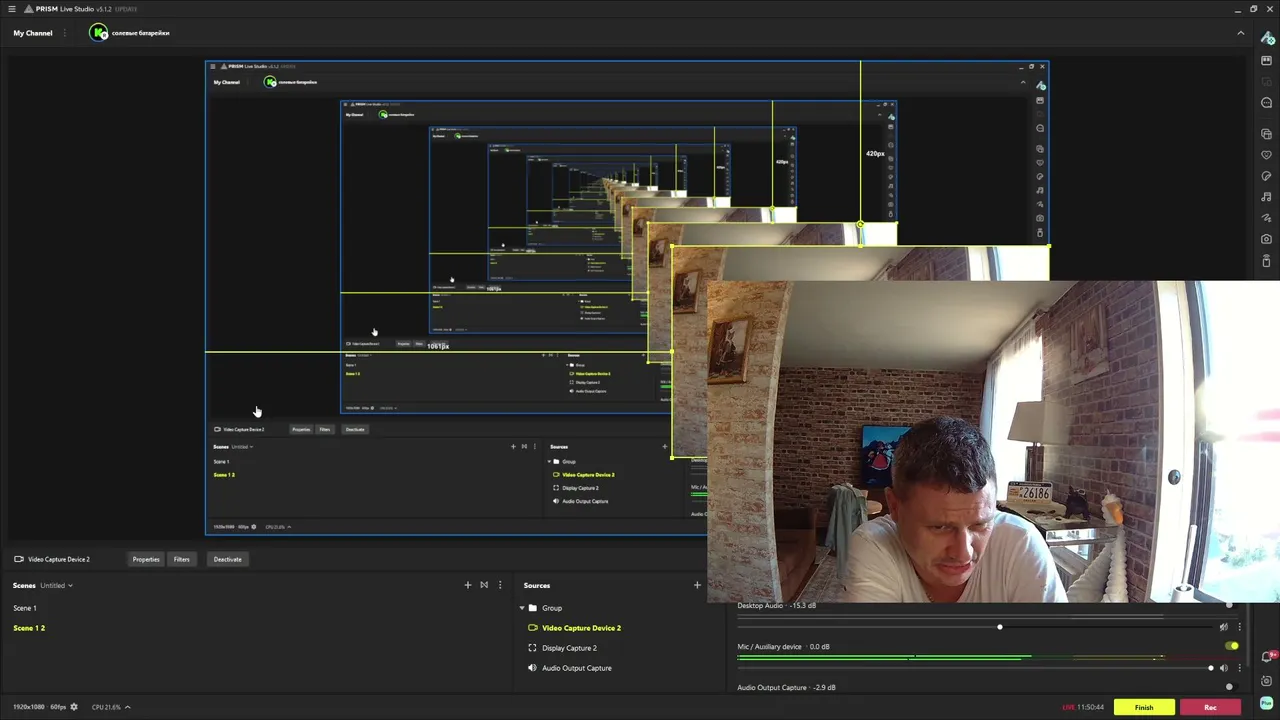Open the camera icon in sidebar
This screenshot has height=720, width=1280.
(x=1266, y=239)
